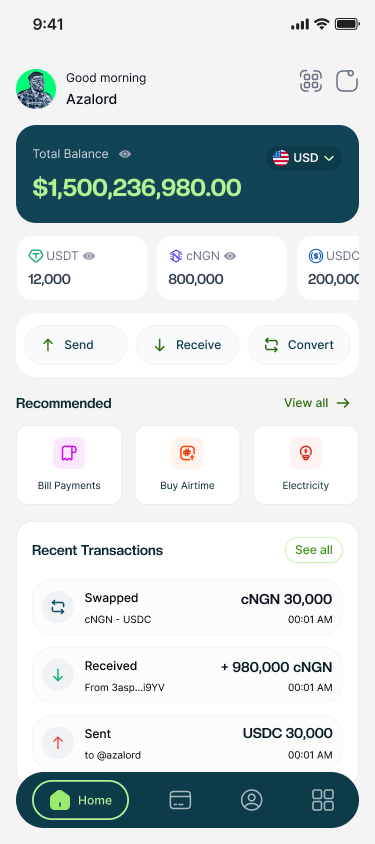Tap the Buy Airtime icon

187,453
